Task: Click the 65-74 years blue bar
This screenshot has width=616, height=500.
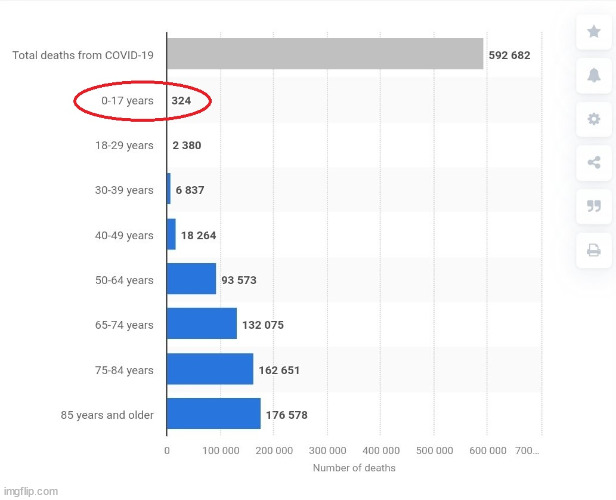Action: tap(201, 324)
